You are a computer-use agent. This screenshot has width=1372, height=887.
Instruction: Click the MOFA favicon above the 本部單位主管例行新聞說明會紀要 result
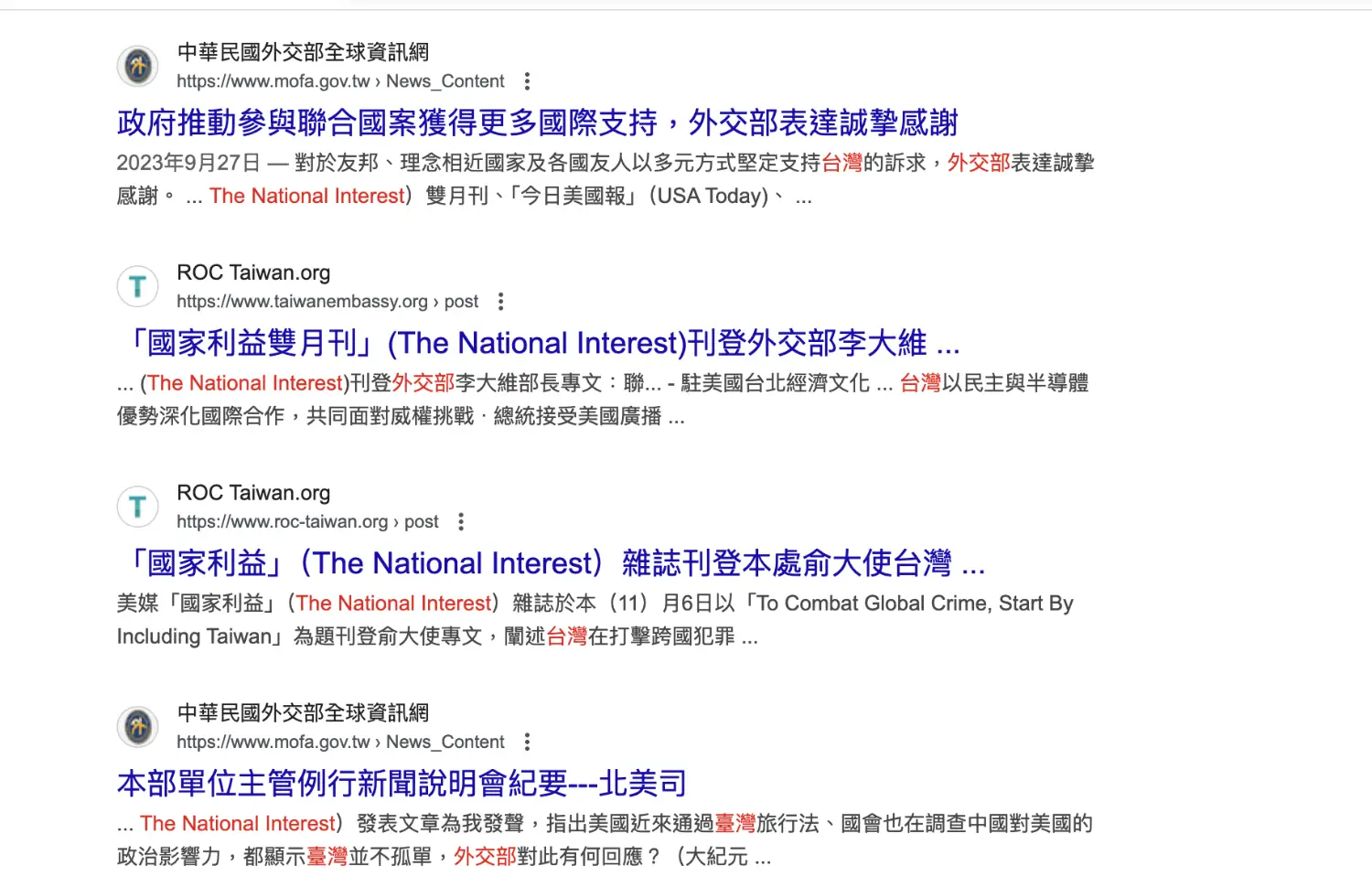(x=138, y=728)
